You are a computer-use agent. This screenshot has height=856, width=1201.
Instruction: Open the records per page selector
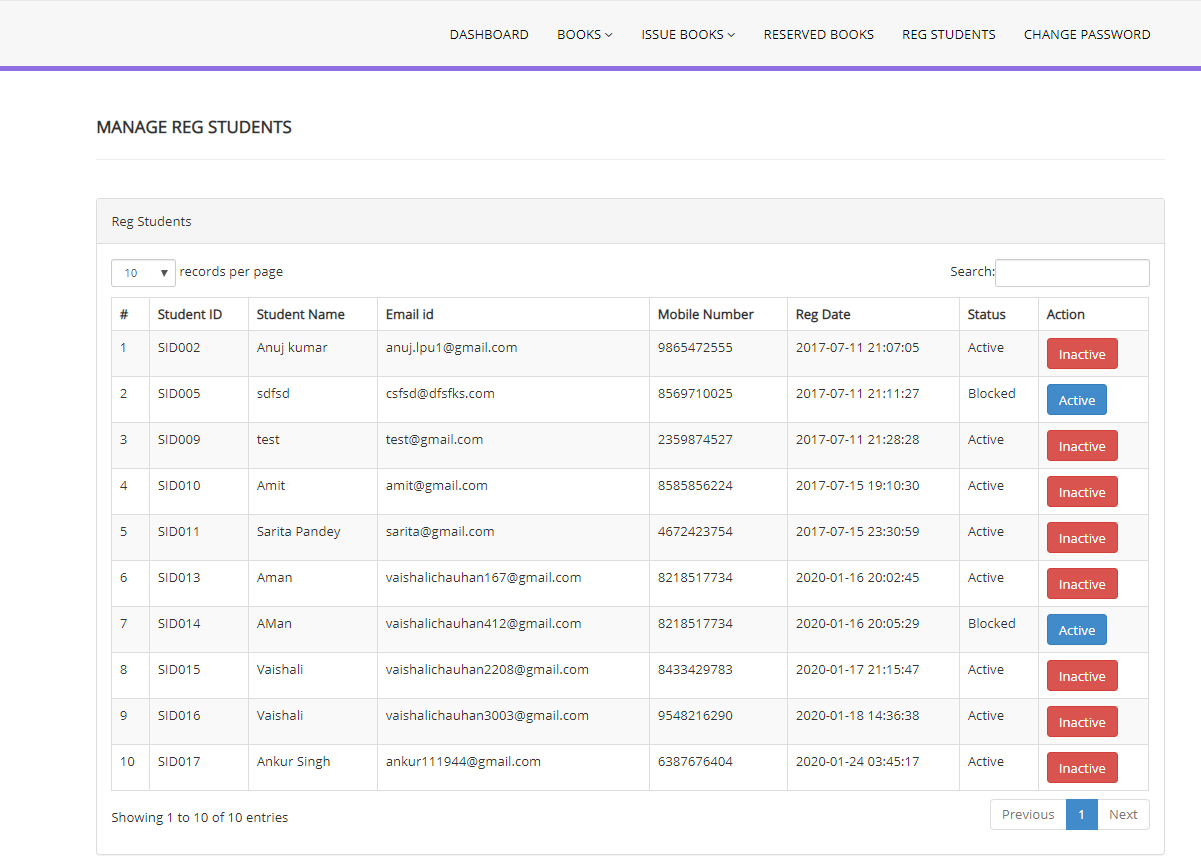(142, 272)
